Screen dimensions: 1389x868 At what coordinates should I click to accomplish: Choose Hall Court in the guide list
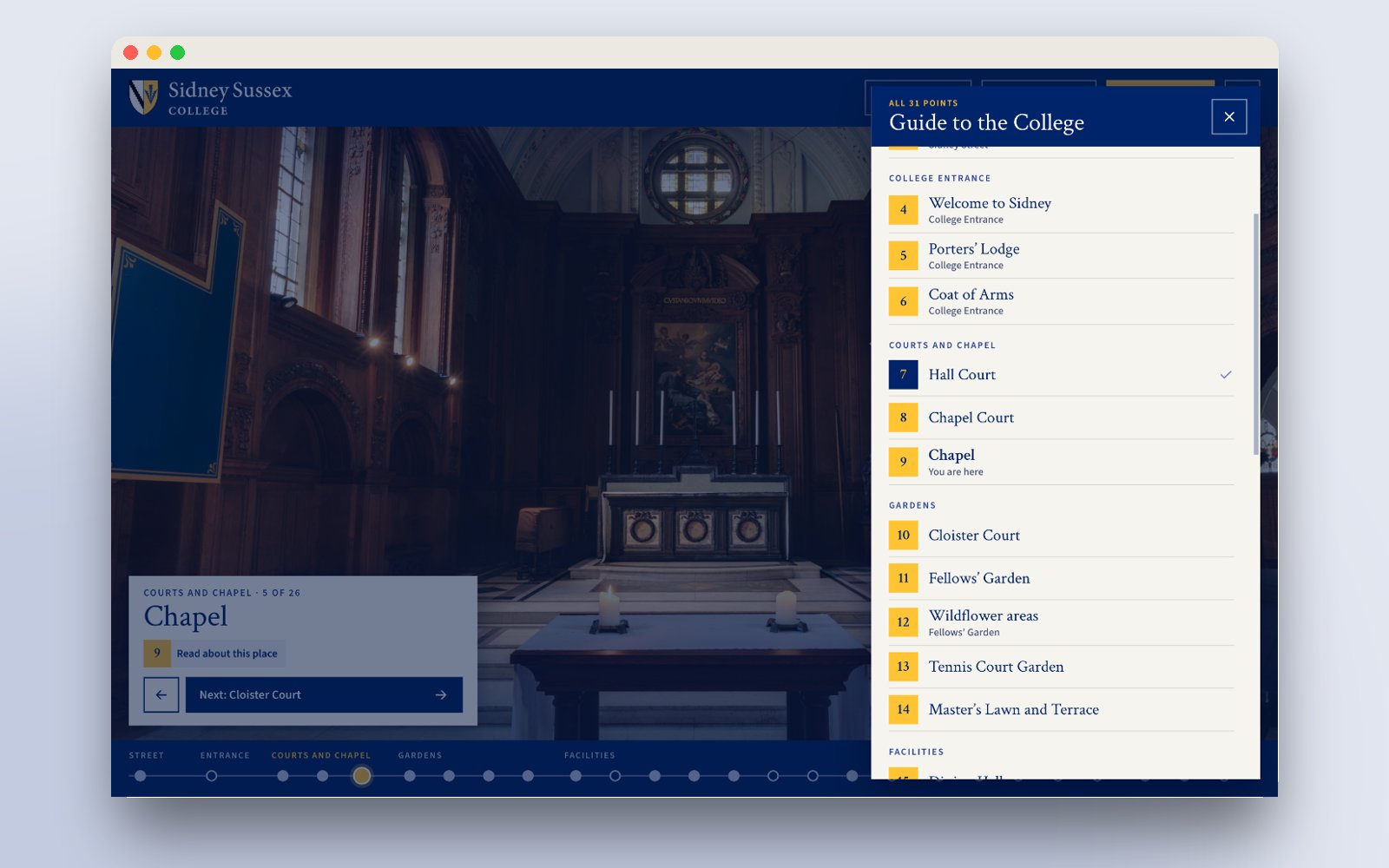[1061, 375]
